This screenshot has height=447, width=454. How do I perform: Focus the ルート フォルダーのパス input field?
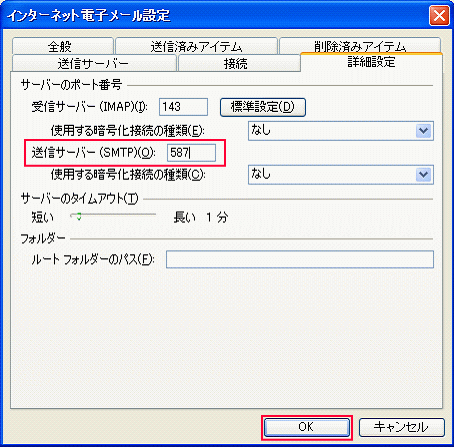coord(300,259)
